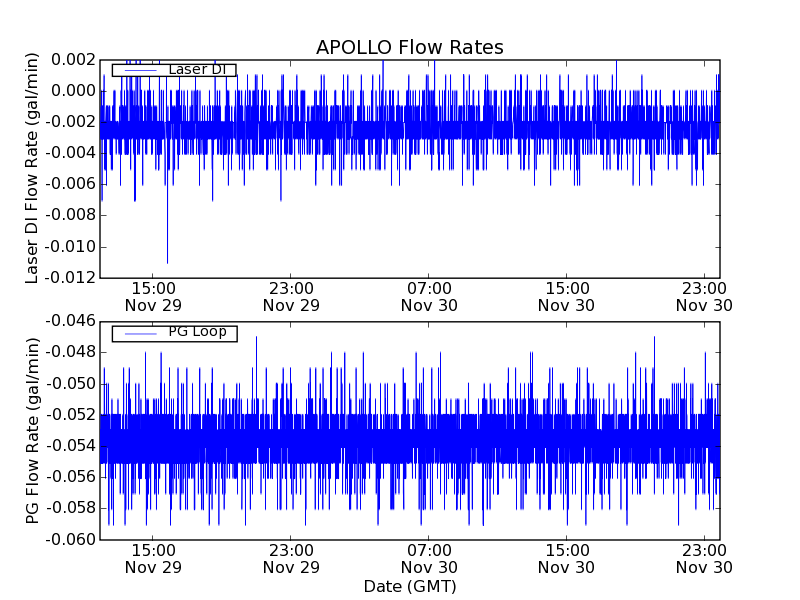Click the 23:00 Nov 30 tick in upper plot
The image size is (800, 600).
click(704, 296)
